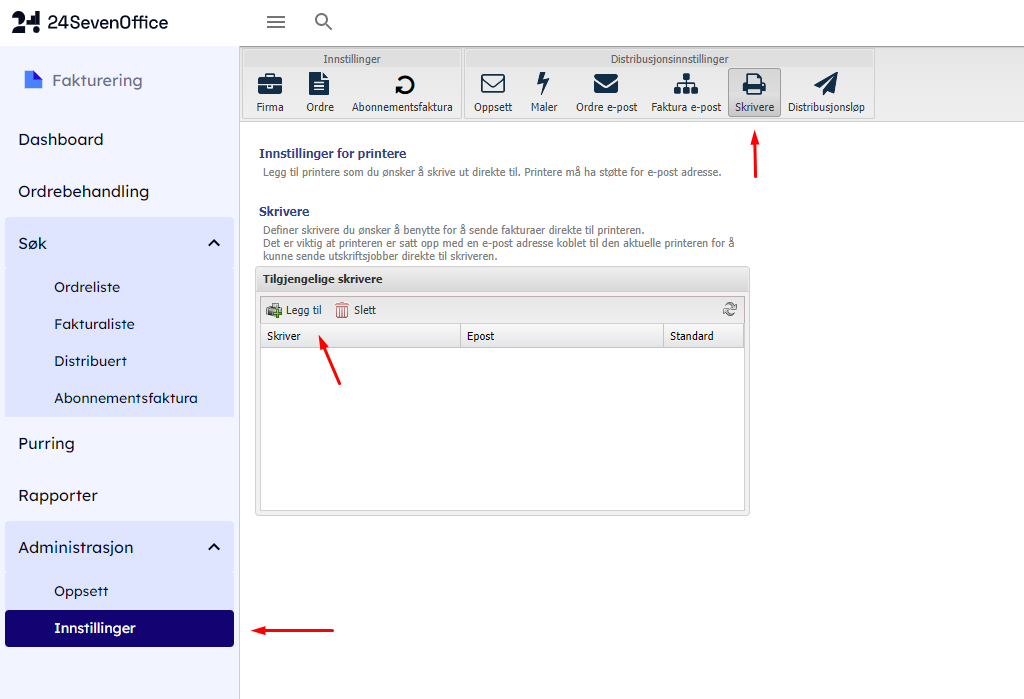The image size is (1024, 699).
Task: Open Abonnementsfaktura settings in toolbar
Action: click(x=402, y=85)
